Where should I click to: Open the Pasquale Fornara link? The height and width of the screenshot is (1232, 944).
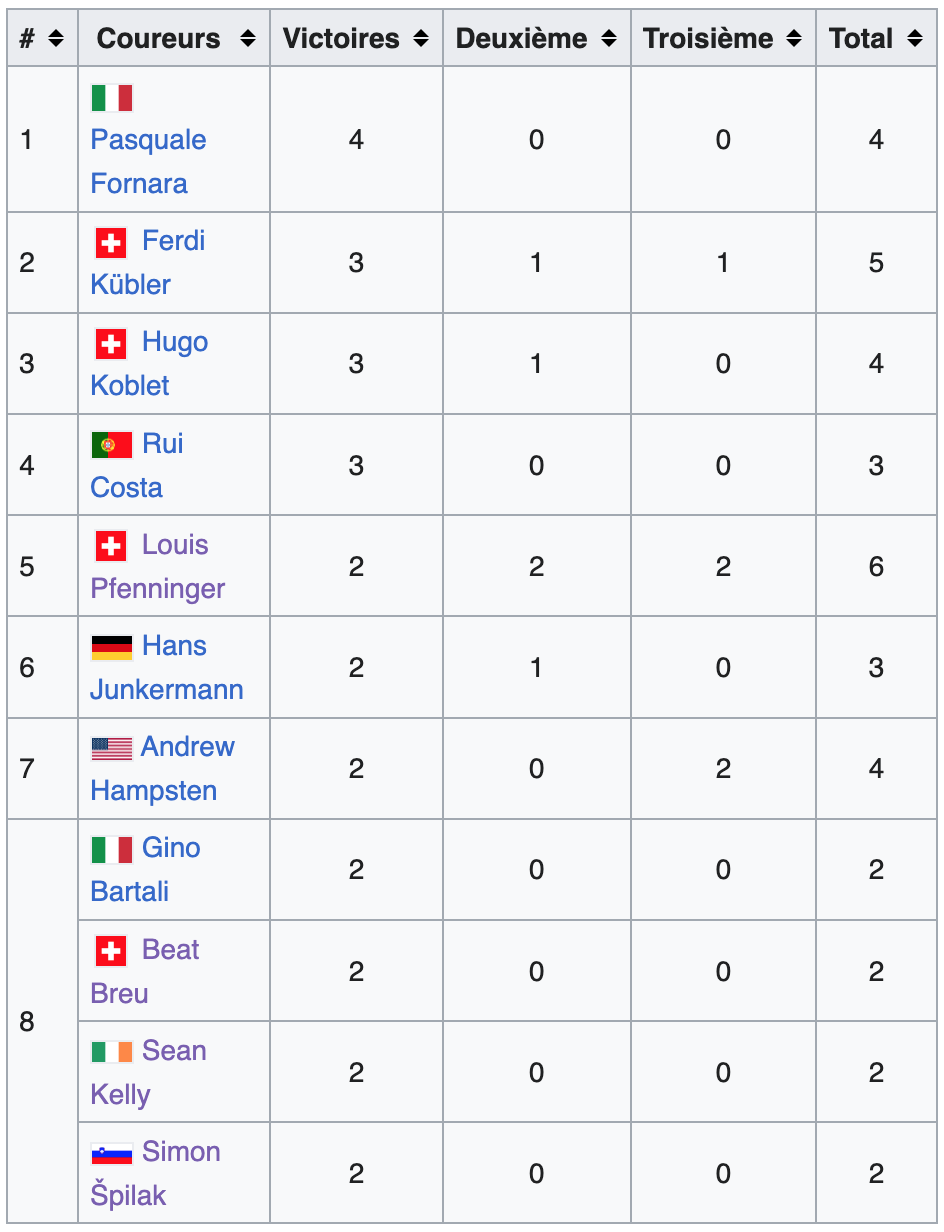(148, 140)
